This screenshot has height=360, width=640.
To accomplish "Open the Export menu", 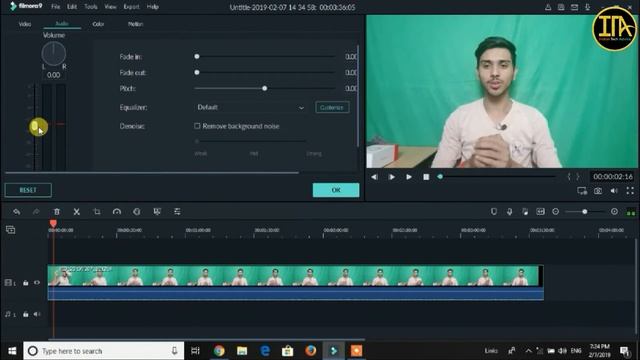I will tap(131, 7).
